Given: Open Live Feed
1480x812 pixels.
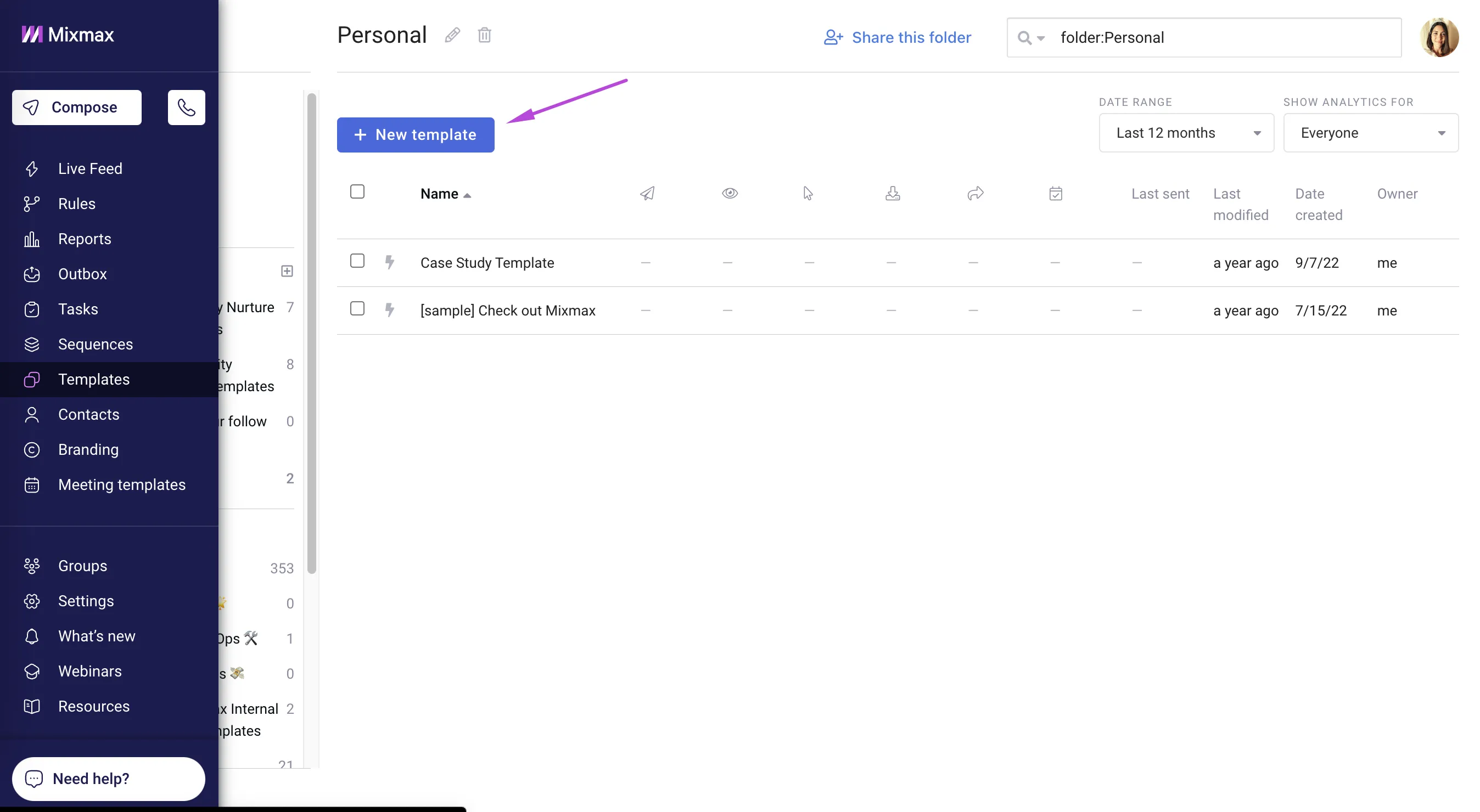Looking at the screenshot, I should pos(90,168).
